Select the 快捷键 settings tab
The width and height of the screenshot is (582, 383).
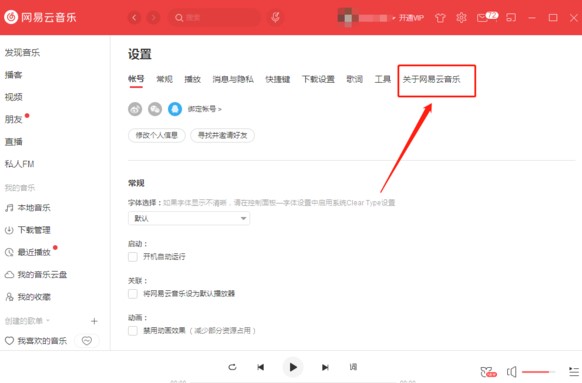(x=278, y=79)
